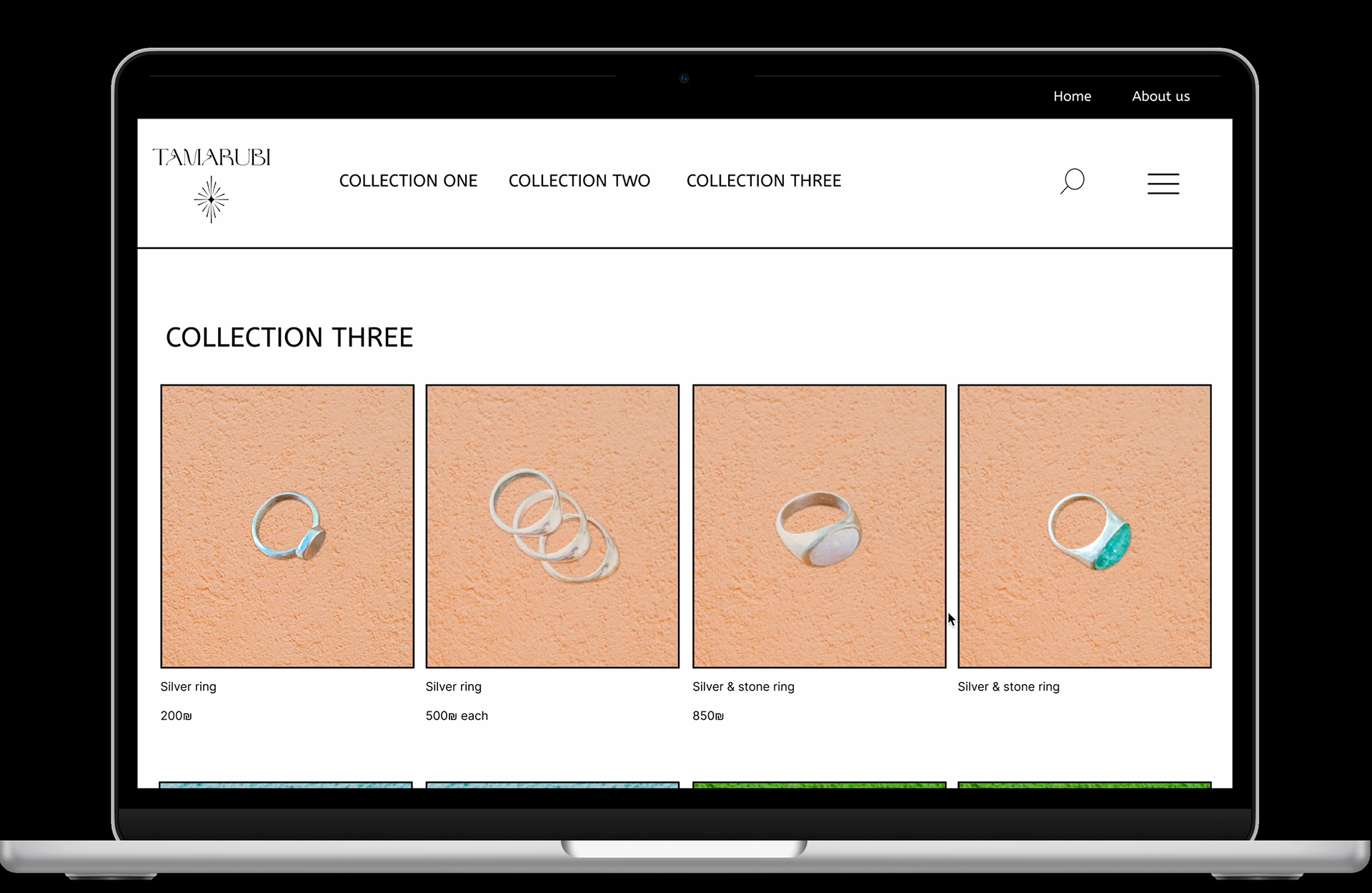Click the 500₪ each price
This screenshot has width=1372, height=893.
(x=457, y=716)
